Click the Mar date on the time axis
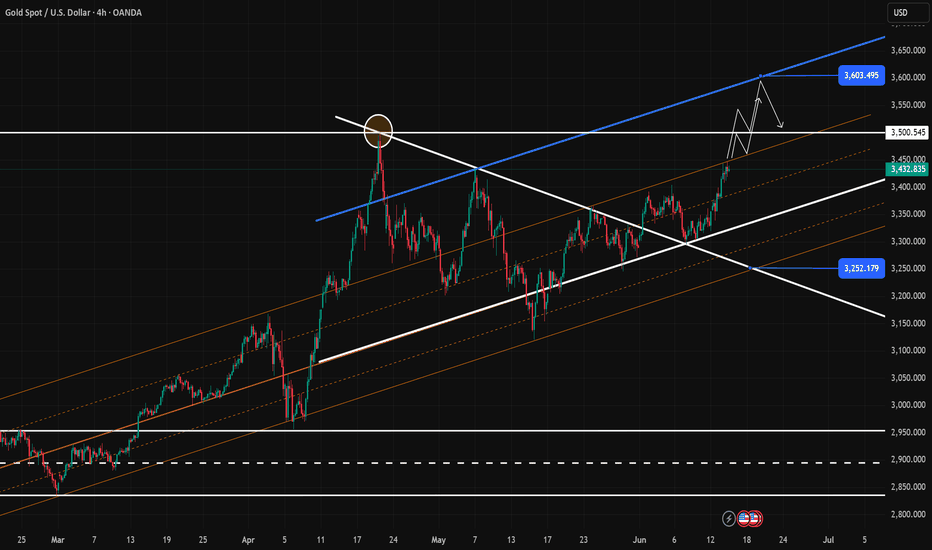This screenshot has width=932, height=550. [58, 540]
